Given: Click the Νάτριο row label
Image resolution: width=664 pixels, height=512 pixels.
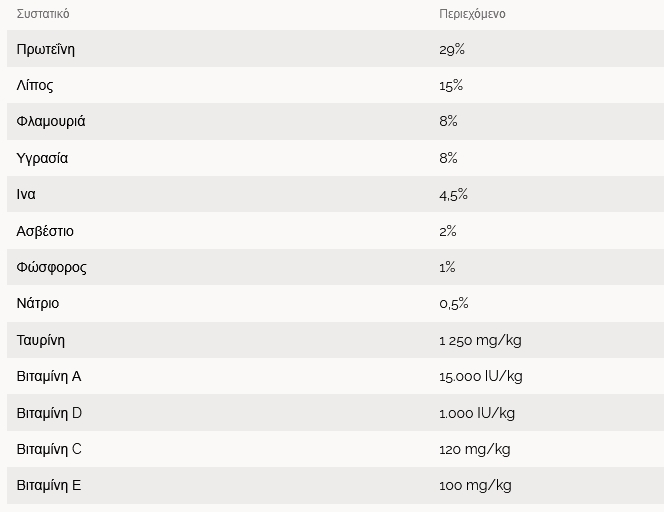Looking at the screenshot, I should [x=38, y=303].
